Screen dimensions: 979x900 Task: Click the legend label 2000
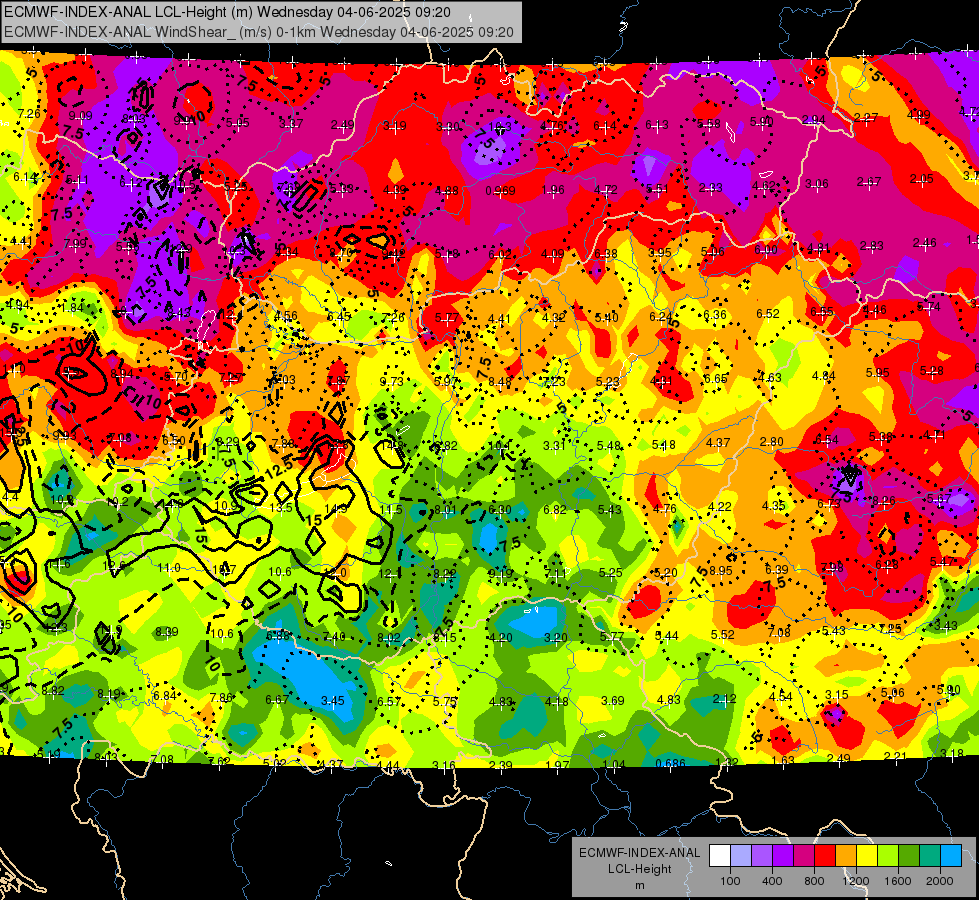pos(940,881)
